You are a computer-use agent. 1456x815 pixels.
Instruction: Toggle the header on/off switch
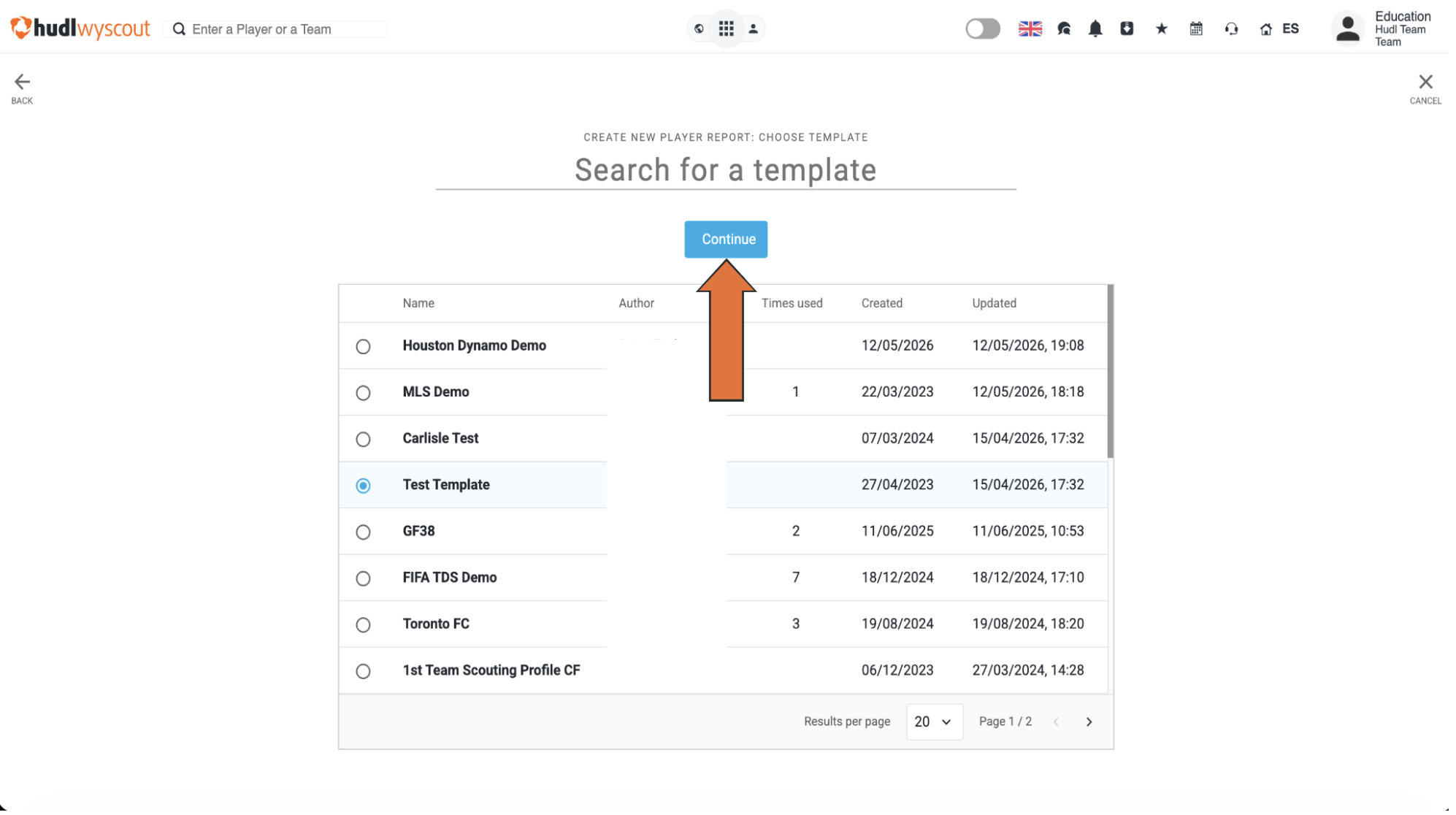coord(982,29)
